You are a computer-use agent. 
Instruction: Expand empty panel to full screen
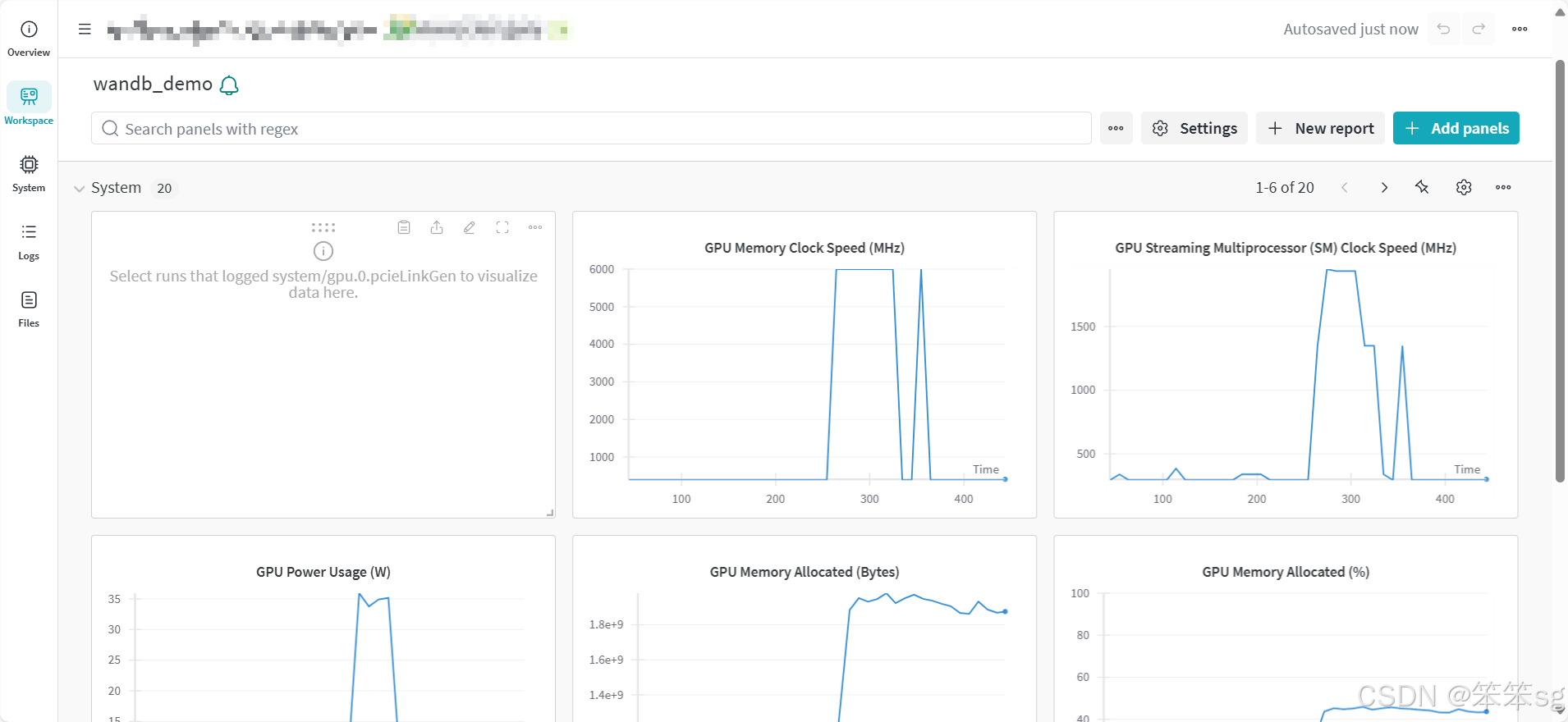pos(502,227)
